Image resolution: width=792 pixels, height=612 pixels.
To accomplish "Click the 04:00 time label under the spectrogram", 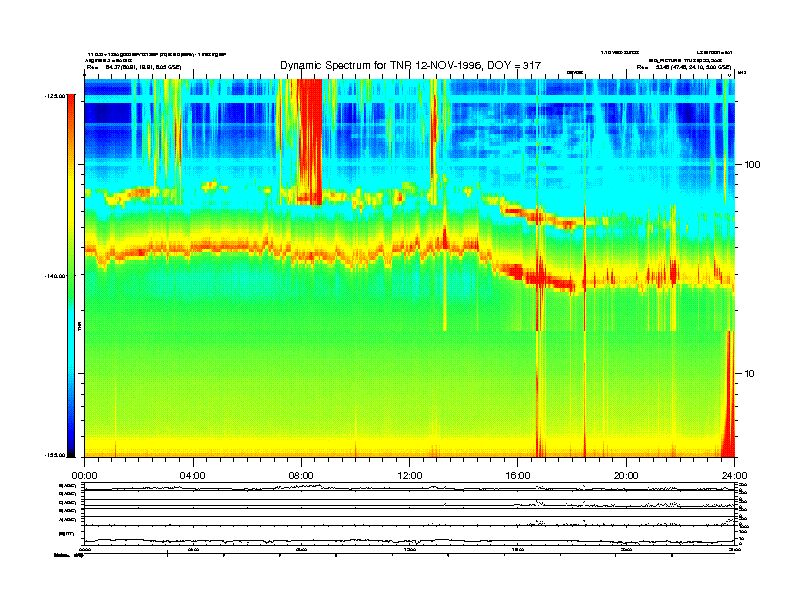I will pos(193,476).
